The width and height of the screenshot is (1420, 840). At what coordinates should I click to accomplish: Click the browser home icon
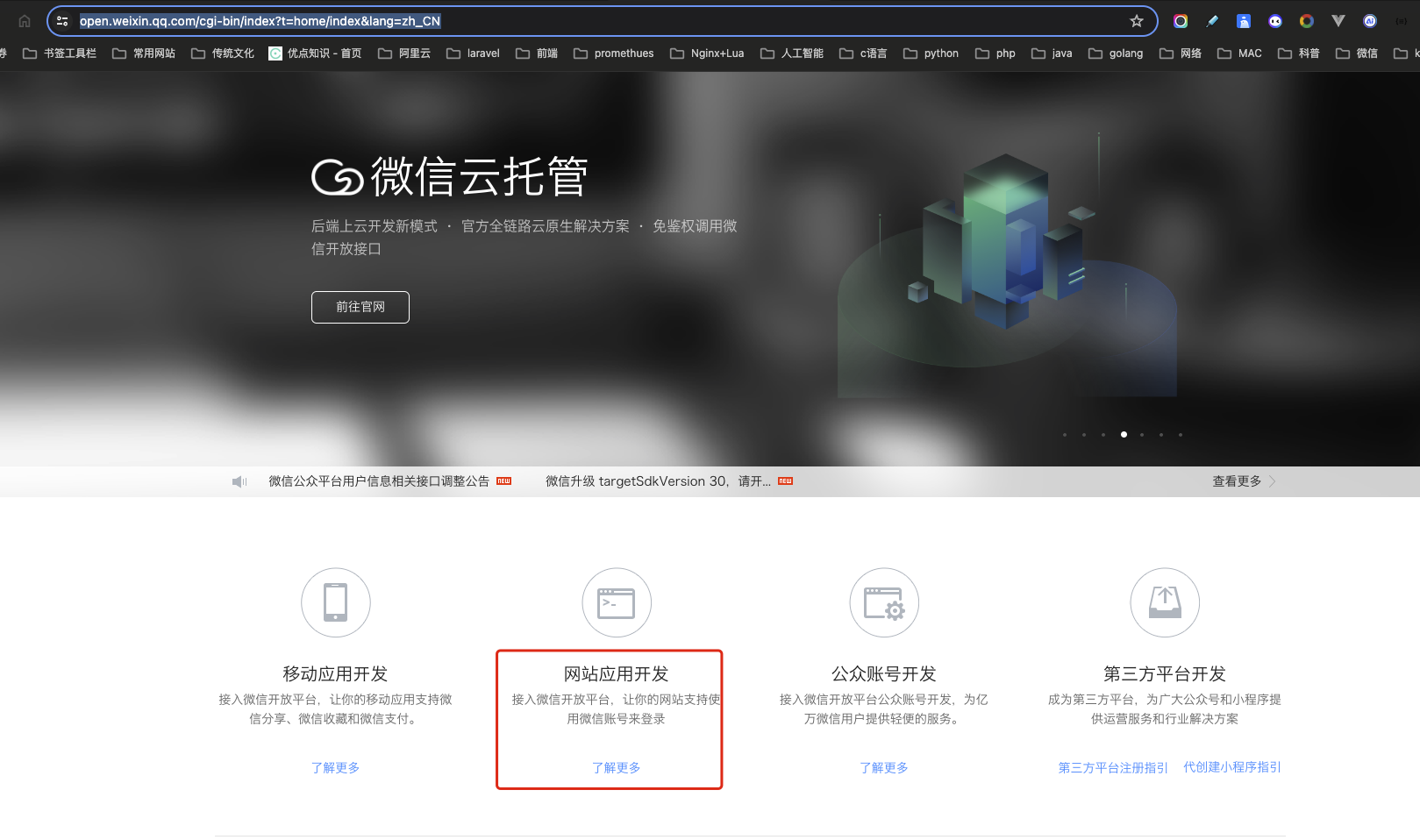tap(25, 21)
